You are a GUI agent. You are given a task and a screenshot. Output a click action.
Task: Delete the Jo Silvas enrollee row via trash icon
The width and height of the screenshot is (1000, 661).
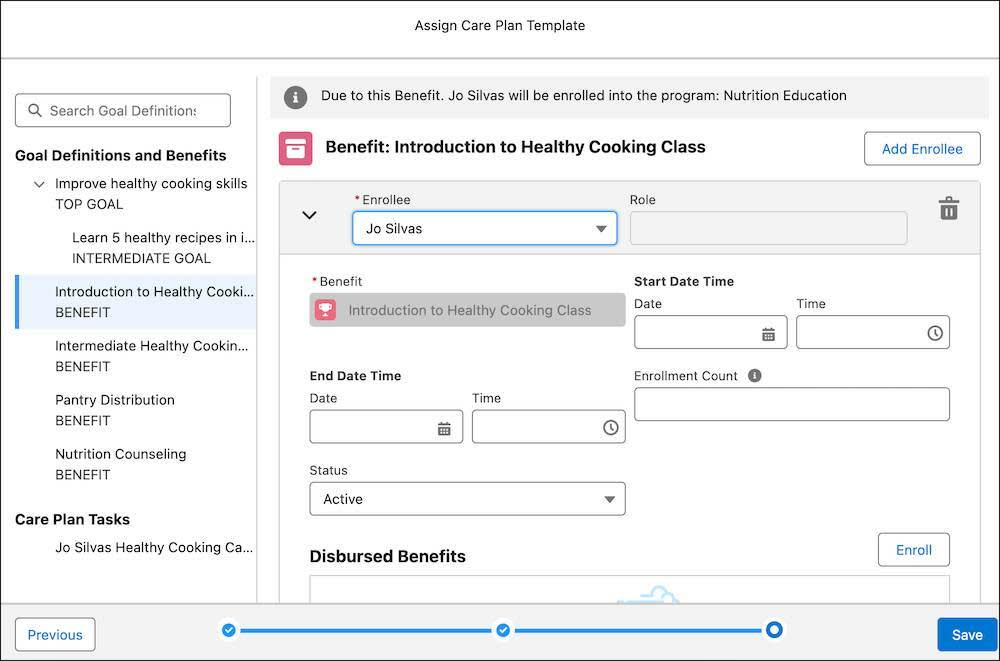[948, 208]
